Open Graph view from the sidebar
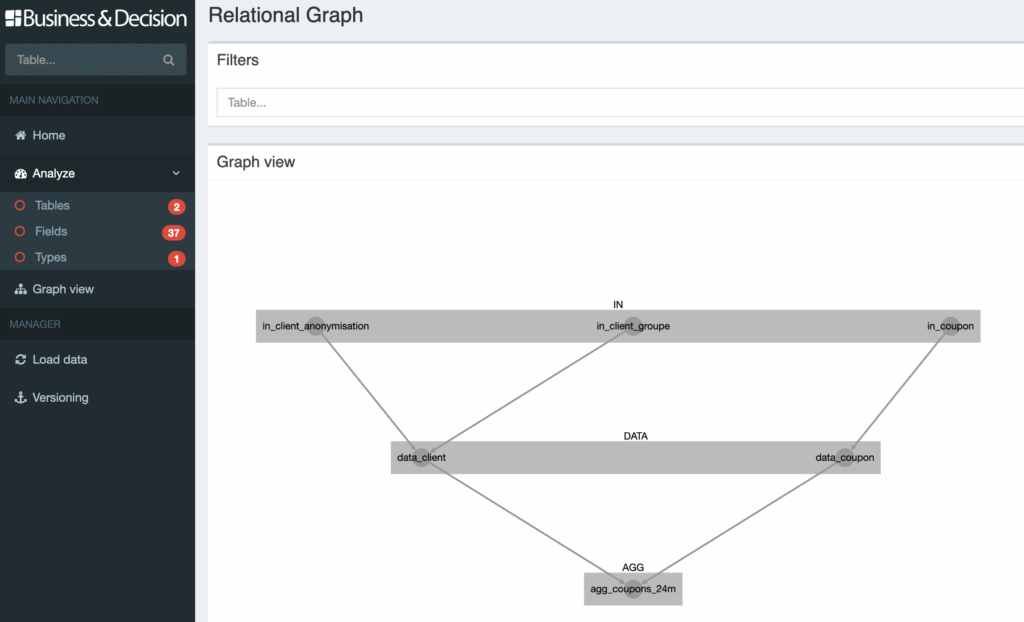 (64, 288)
